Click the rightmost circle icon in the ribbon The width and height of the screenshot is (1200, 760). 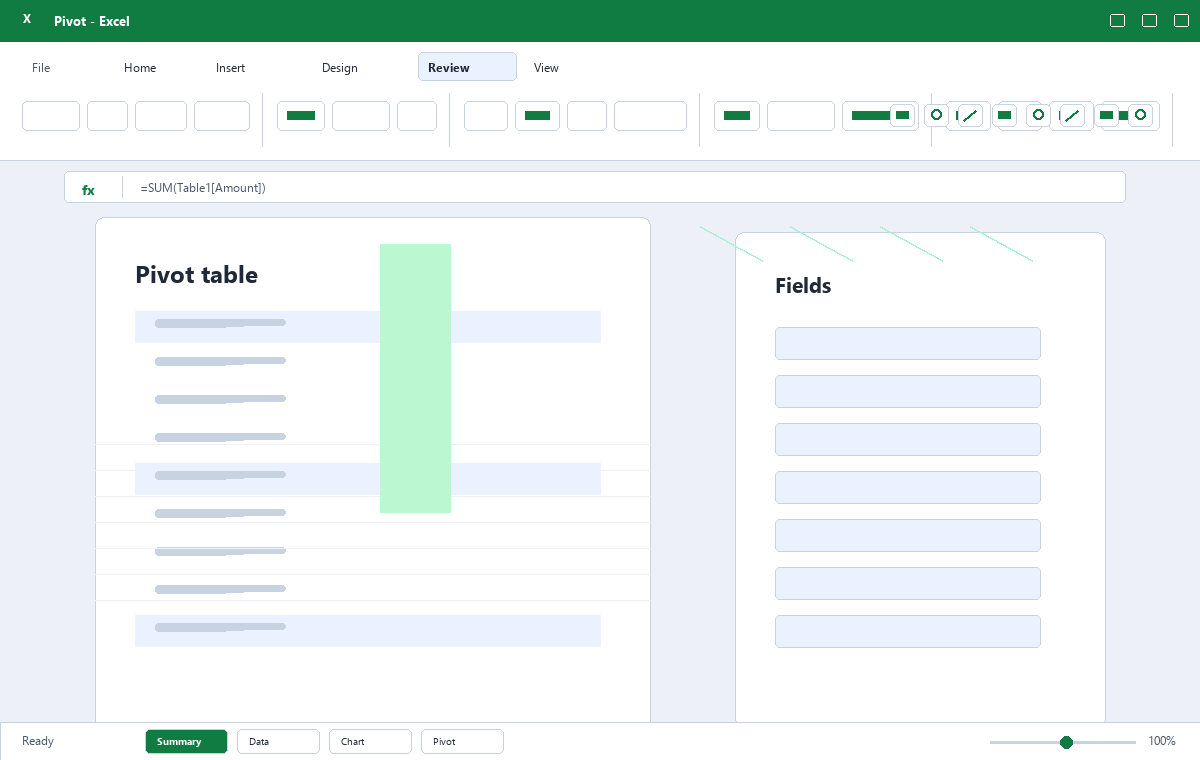pyautogui.click(x=1140, y=115)
